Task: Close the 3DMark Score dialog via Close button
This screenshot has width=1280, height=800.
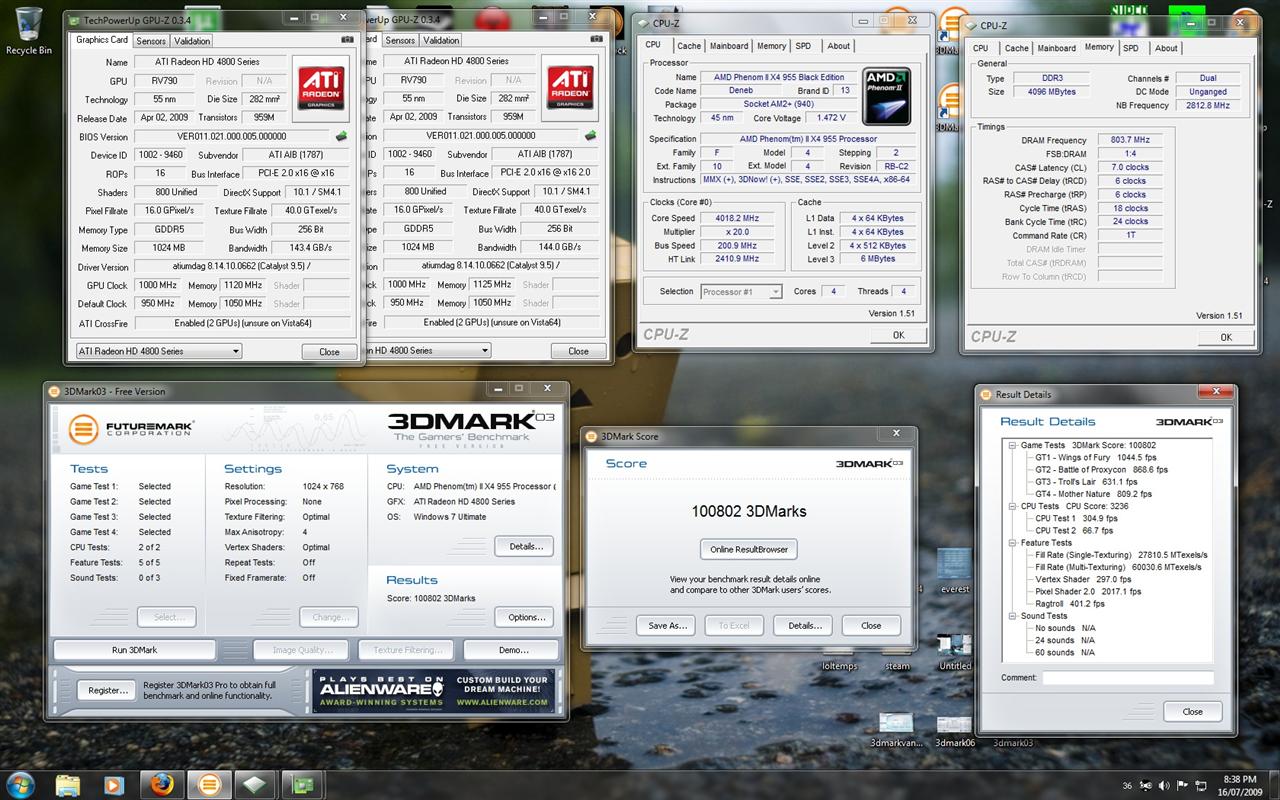Action: tap(871, 626)
